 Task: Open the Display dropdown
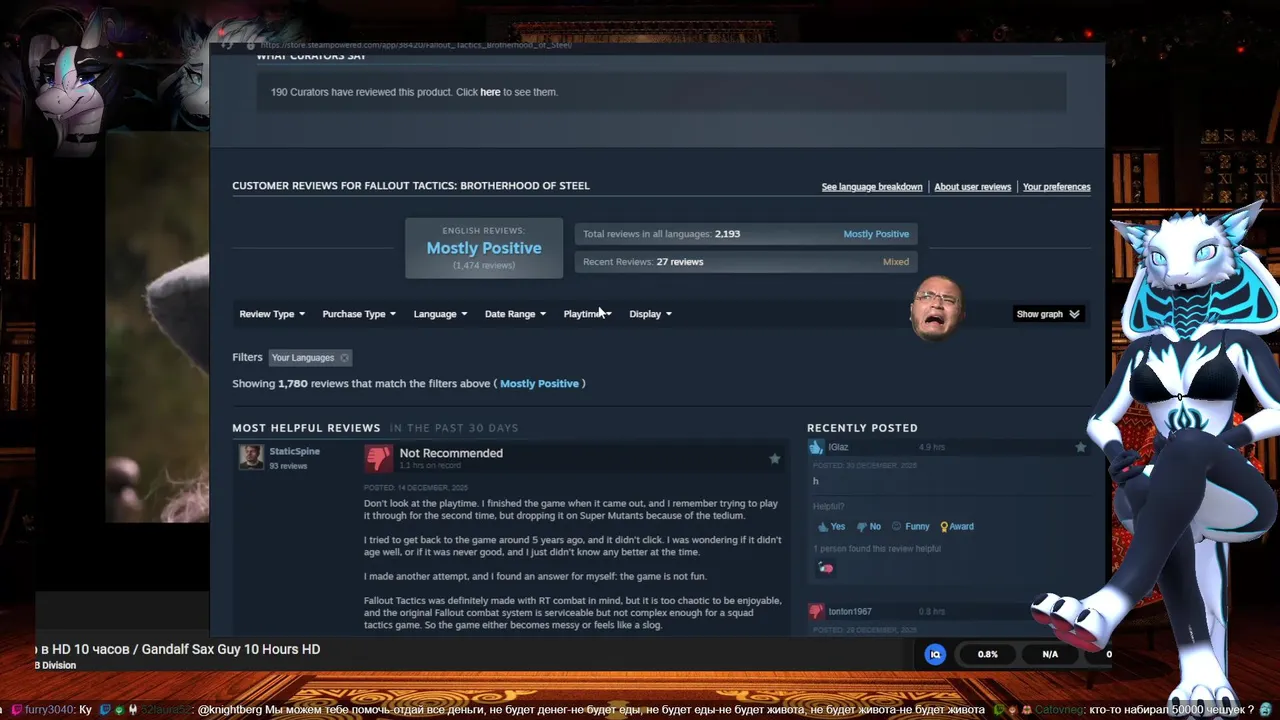[650, 314]
